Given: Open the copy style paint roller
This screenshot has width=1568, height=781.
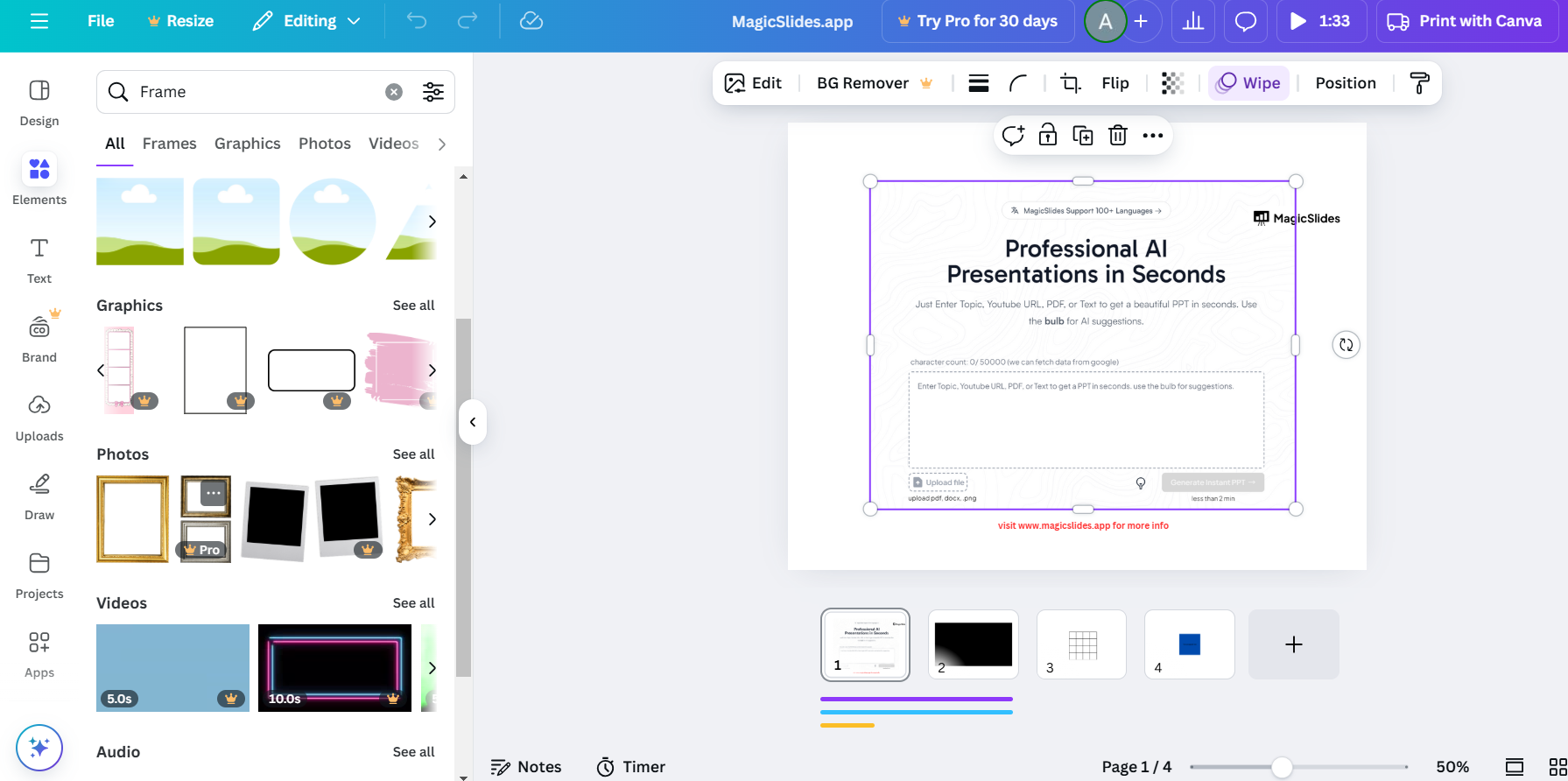Looking at the screenshot, I should point(1419,83).
